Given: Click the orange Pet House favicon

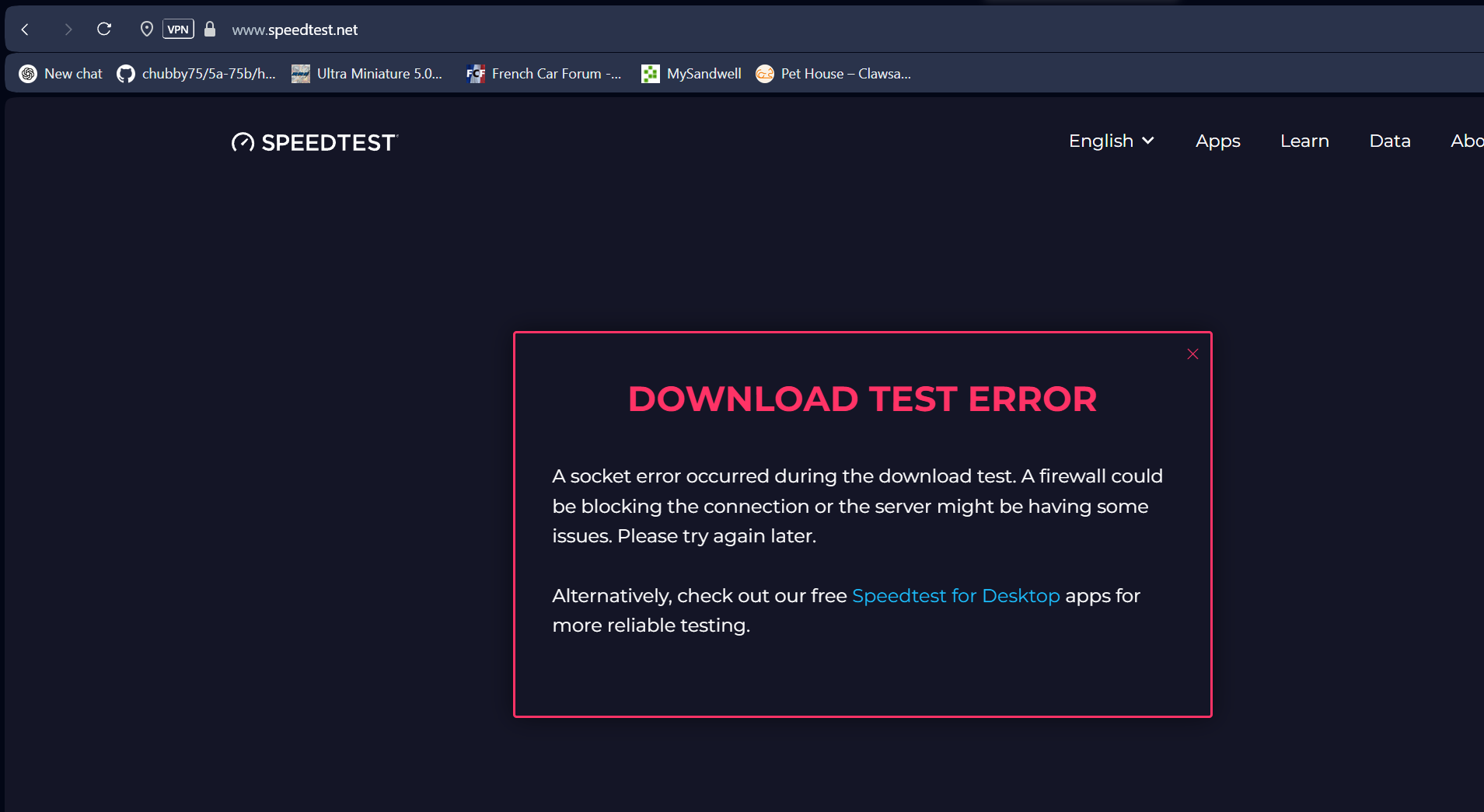Looking at the screenshot, I should [765, 74].
